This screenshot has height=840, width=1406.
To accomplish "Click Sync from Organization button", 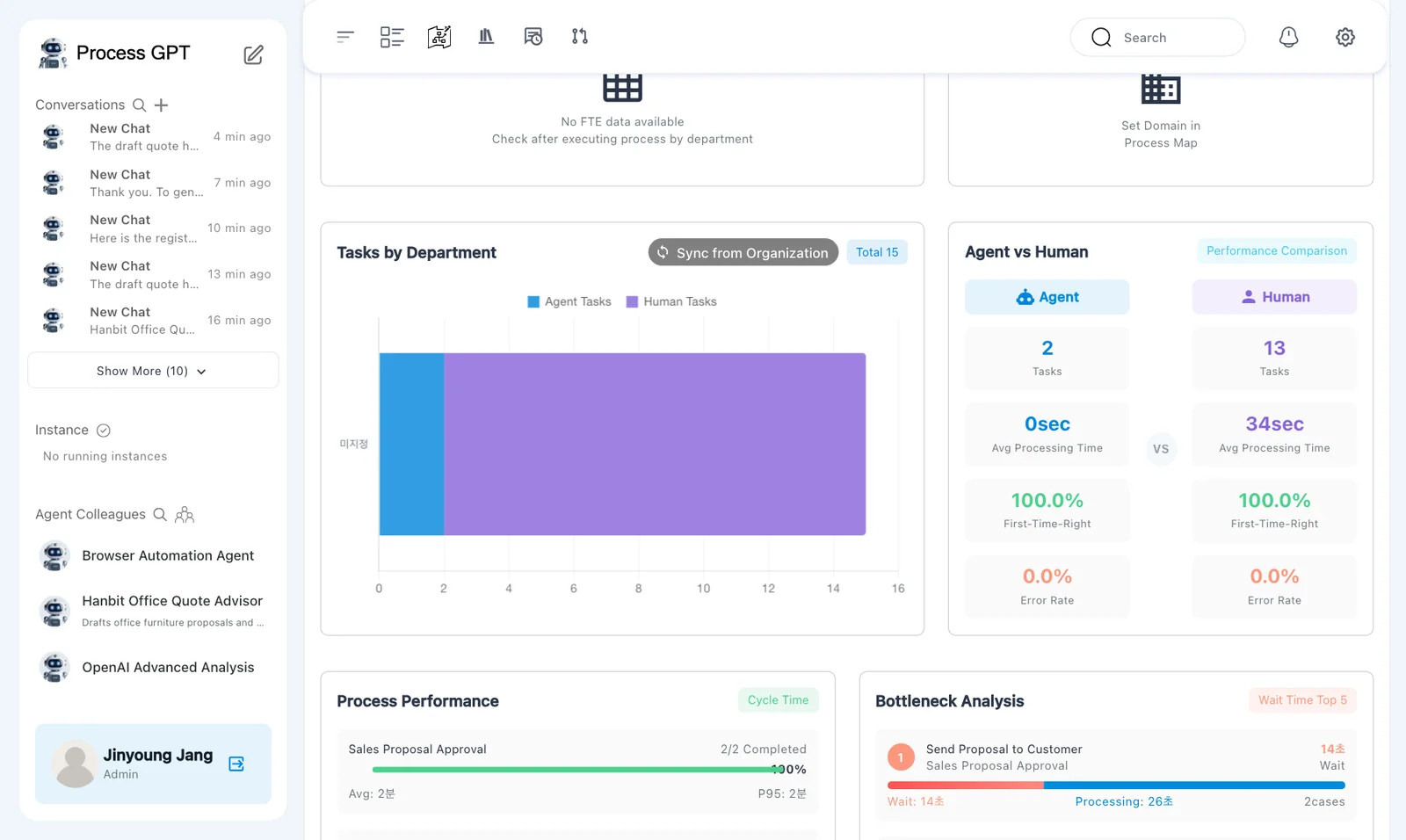I will (743, 252).
